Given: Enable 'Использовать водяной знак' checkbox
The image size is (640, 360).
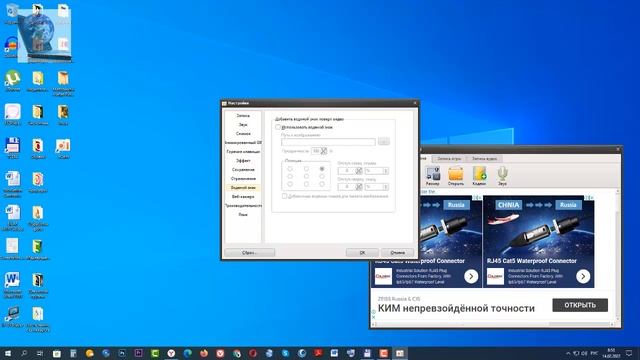Looking at the screenshot, I should 278,127.
